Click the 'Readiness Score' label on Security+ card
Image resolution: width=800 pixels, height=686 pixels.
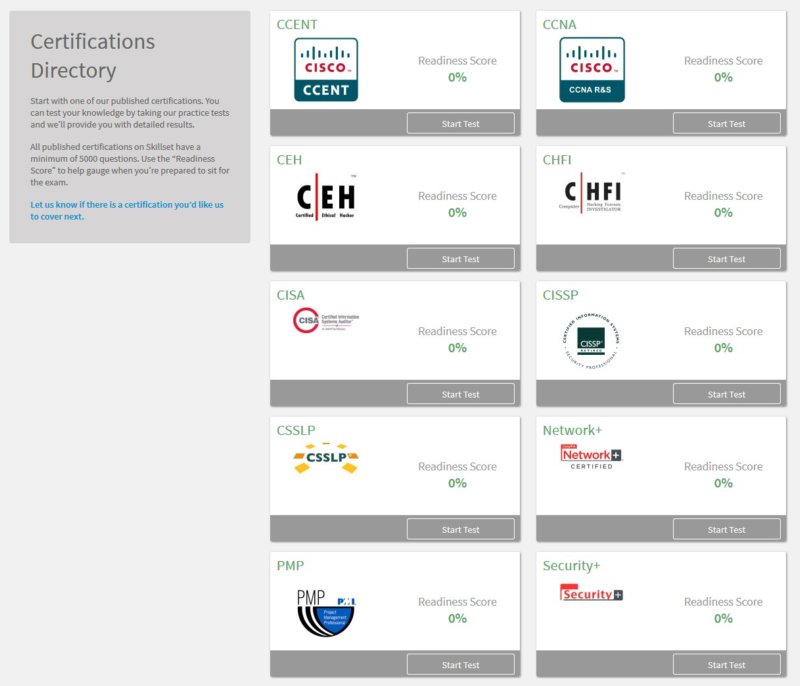723,602
